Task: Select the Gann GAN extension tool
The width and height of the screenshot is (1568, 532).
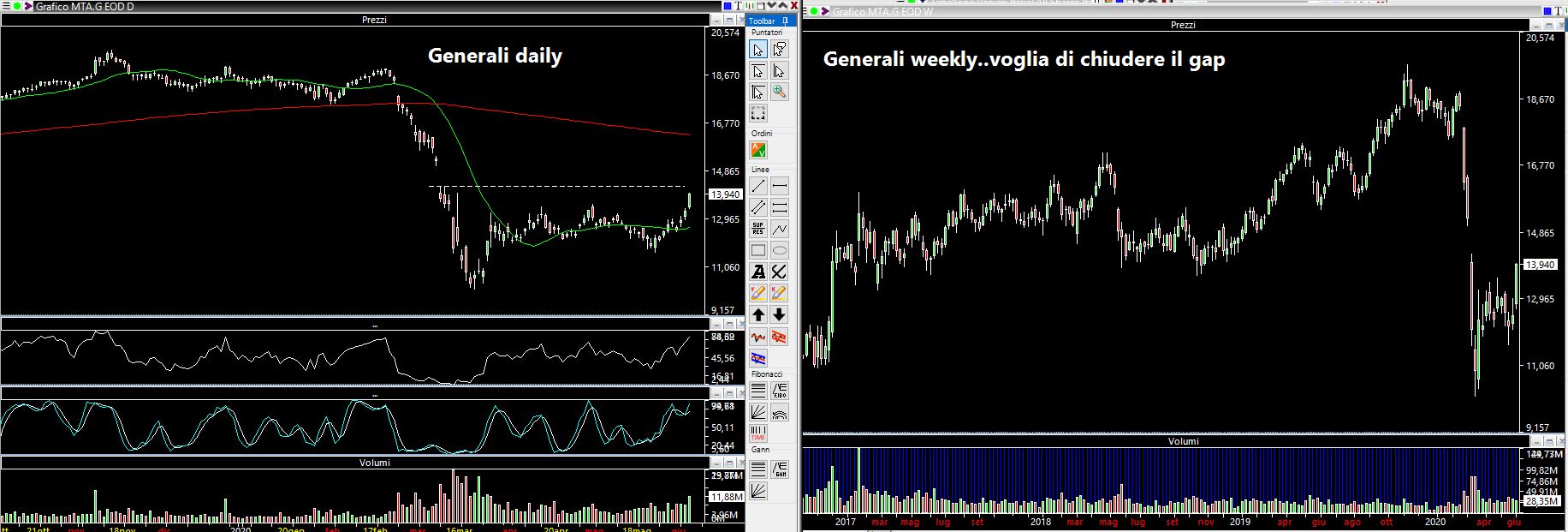Action: [x=780, y=469]
